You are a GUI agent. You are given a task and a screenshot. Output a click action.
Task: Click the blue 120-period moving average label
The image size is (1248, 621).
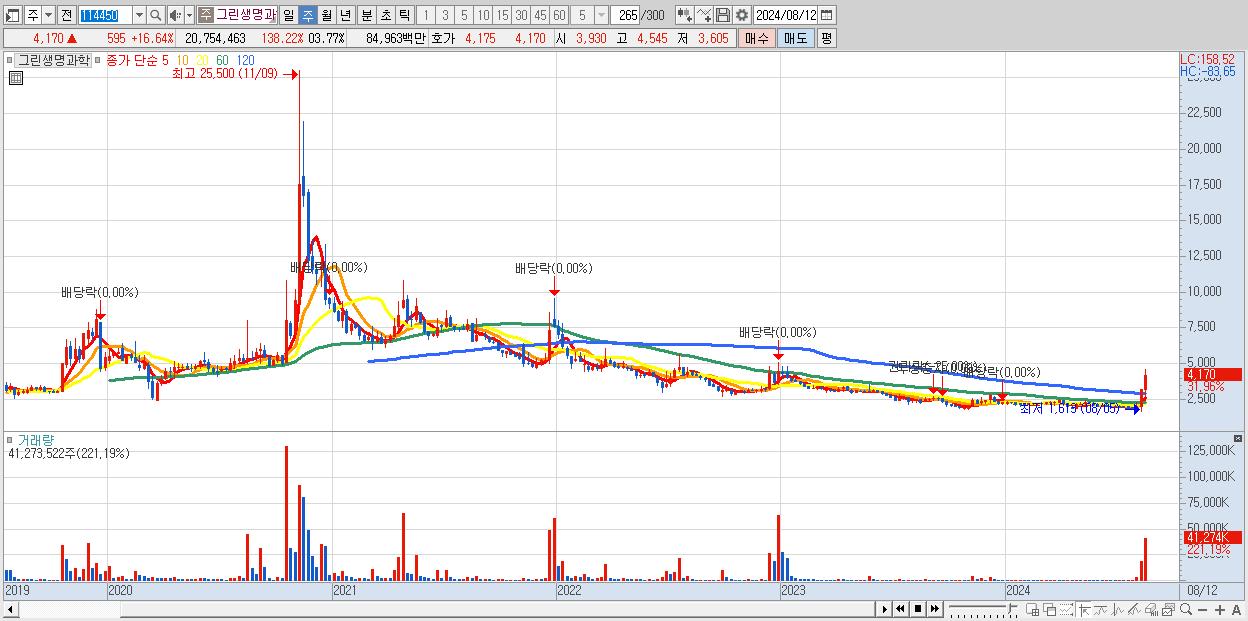click(x=245, y=60)
